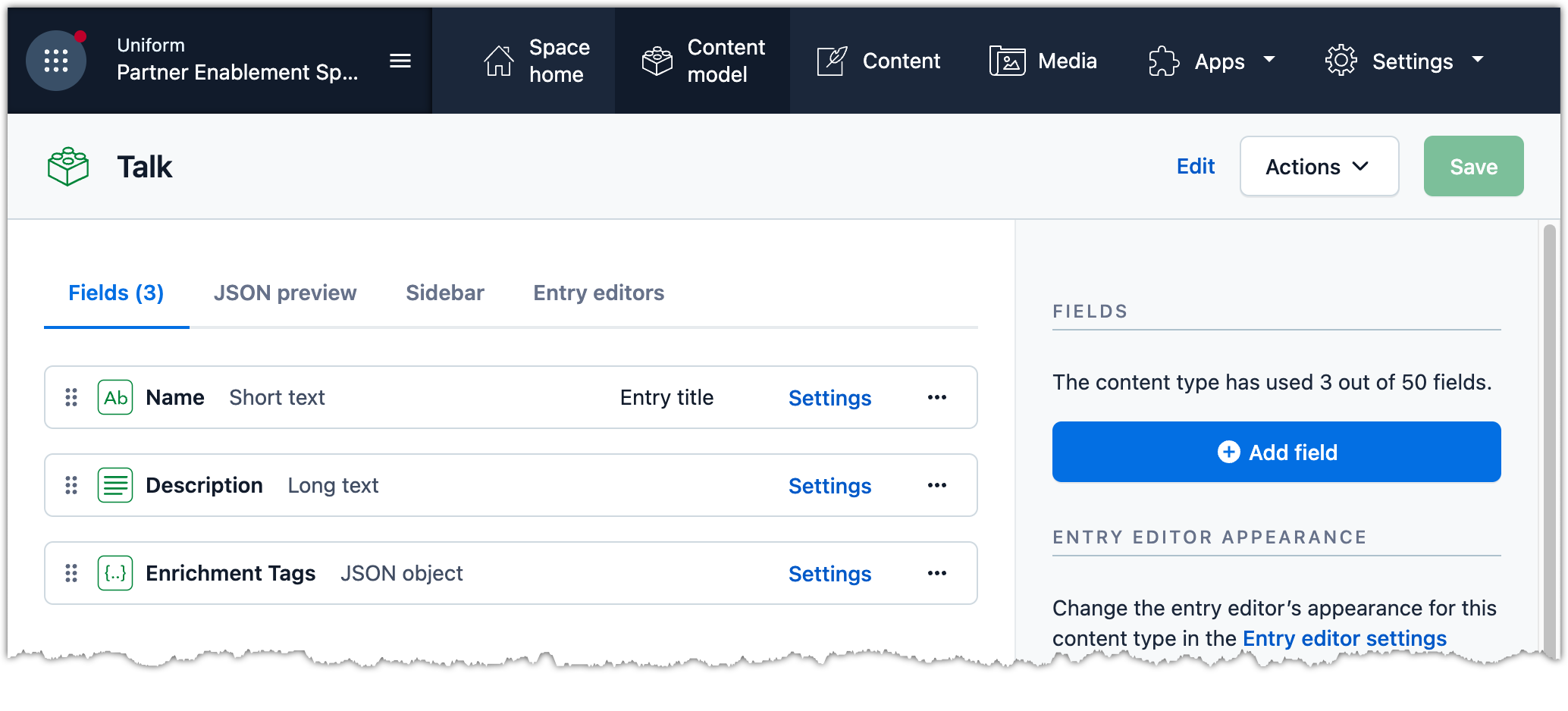Expand the Actions dropdown
1568x711 pixels.
(x=1319, y=166)
